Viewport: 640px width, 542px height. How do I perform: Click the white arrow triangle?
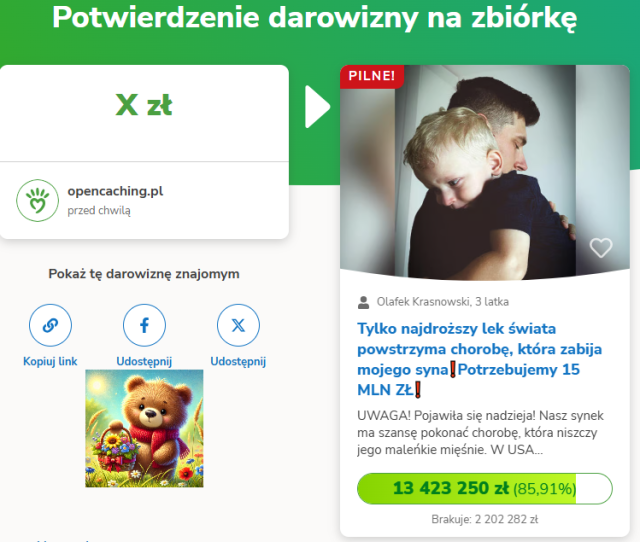click(x=318, y=107)
